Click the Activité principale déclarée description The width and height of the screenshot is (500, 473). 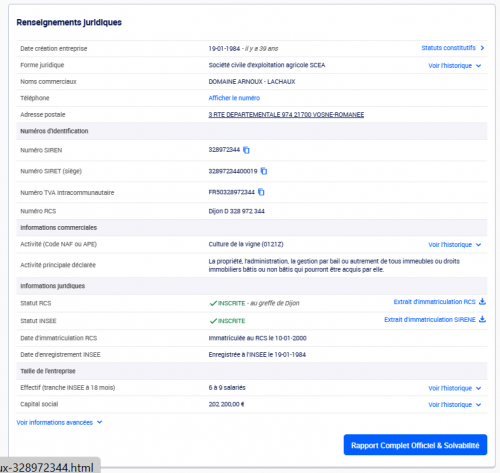click(x=334, y=265)
